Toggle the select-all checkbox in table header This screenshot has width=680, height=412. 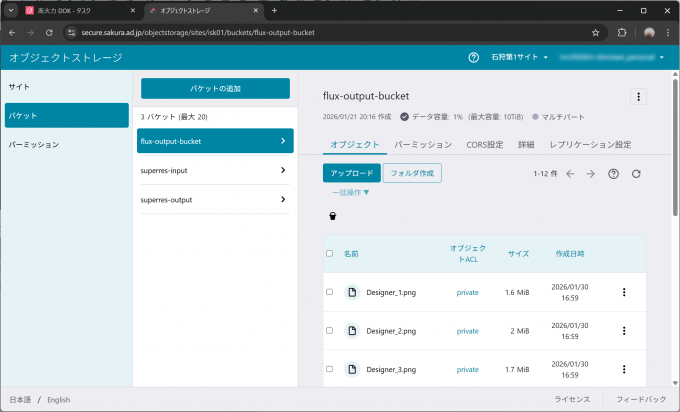point(330,253)
